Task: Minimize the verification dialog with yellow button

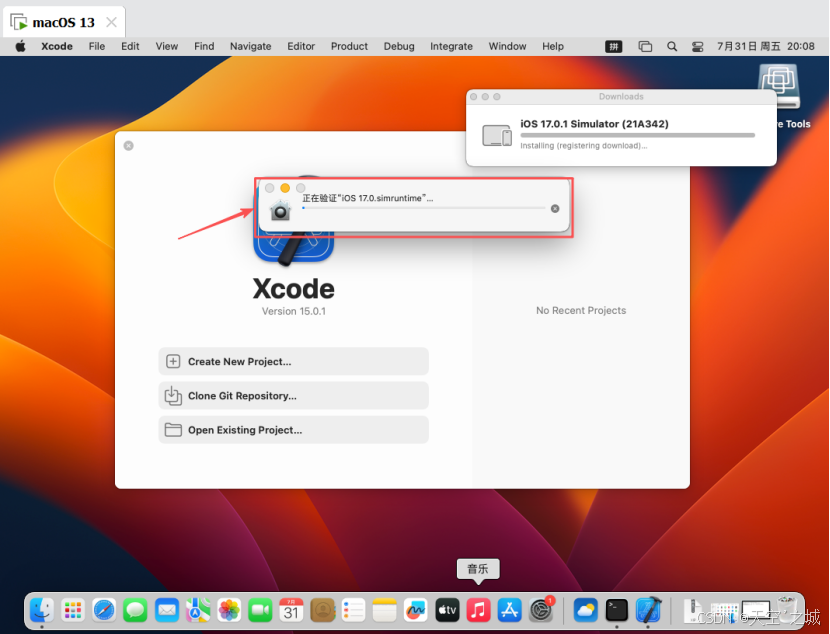Action: [285, 188]
